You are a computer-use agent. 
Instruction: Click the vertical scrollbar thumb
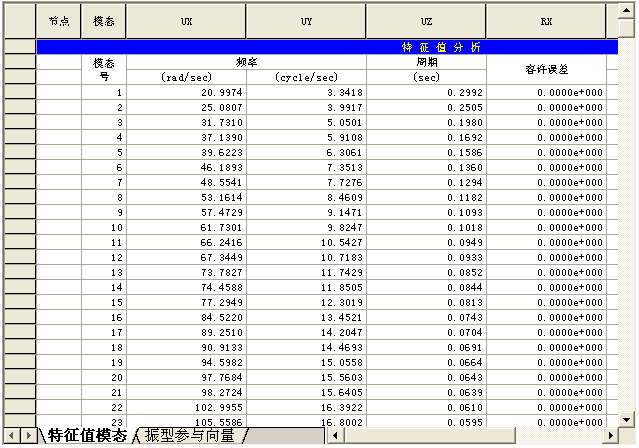point(626,28)
